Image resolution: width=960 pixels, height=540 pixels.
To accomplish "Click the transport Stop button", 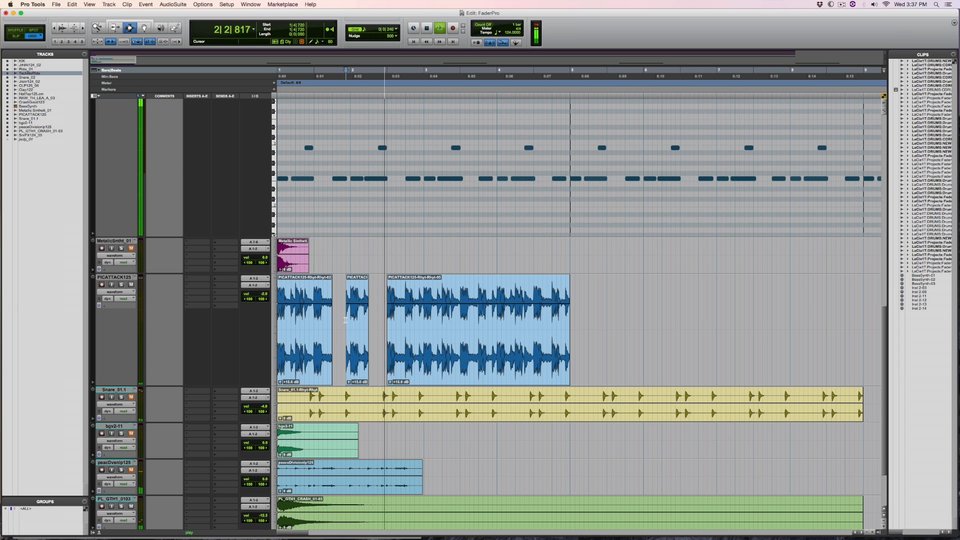I will [x=427, y=28].
